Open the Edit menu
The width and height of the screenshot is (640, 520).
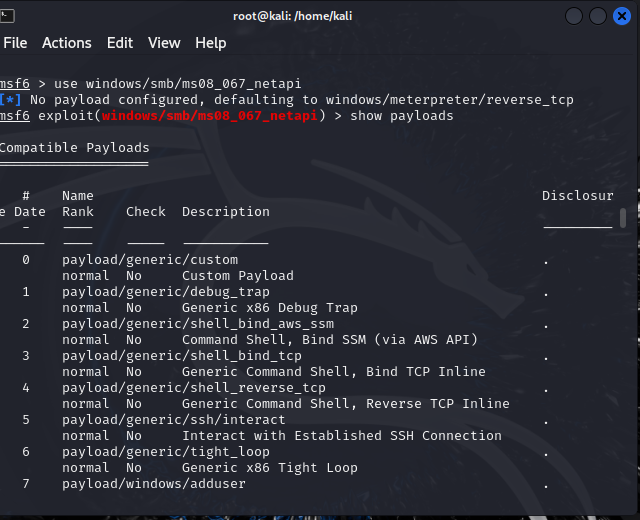tap(120, 43)
